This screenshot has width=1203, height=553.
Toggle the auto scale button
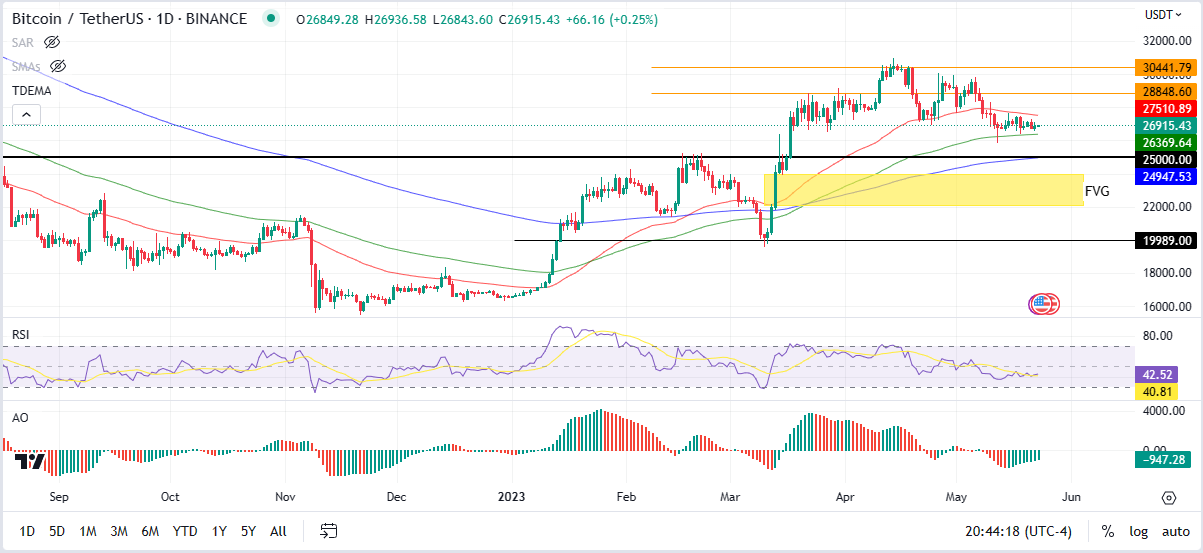pyautogui.click(x=1176, y=531)
